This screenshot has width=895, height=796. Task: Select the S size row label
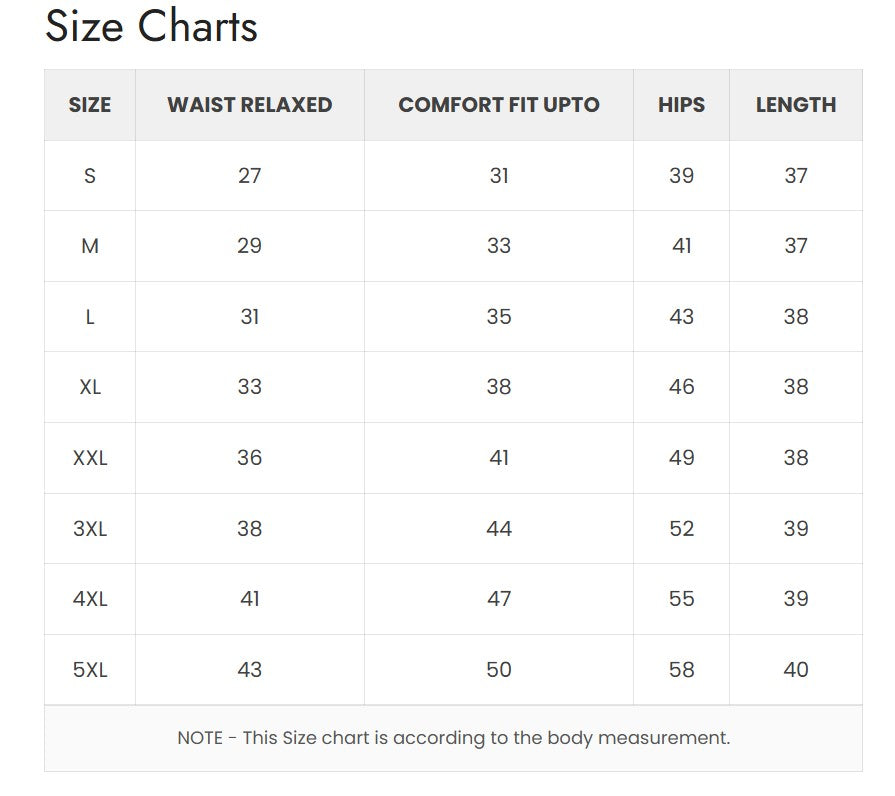[x=90, y=176]
